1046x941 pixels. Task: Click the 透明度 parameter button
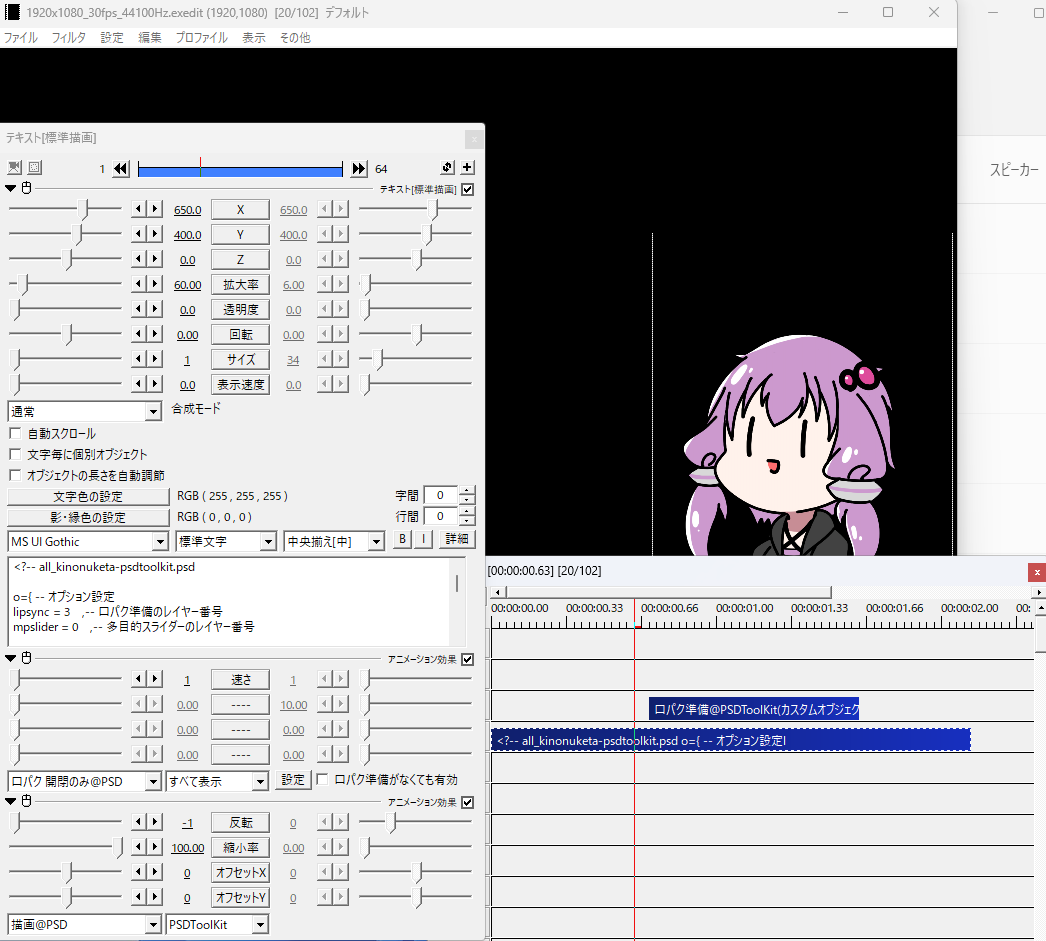[x=240, y=309]
